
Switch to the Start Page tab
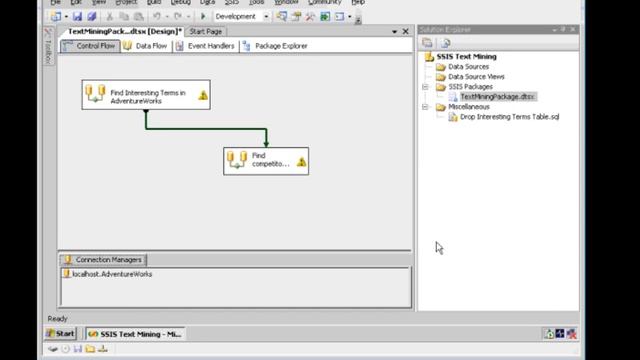point(206,31)
